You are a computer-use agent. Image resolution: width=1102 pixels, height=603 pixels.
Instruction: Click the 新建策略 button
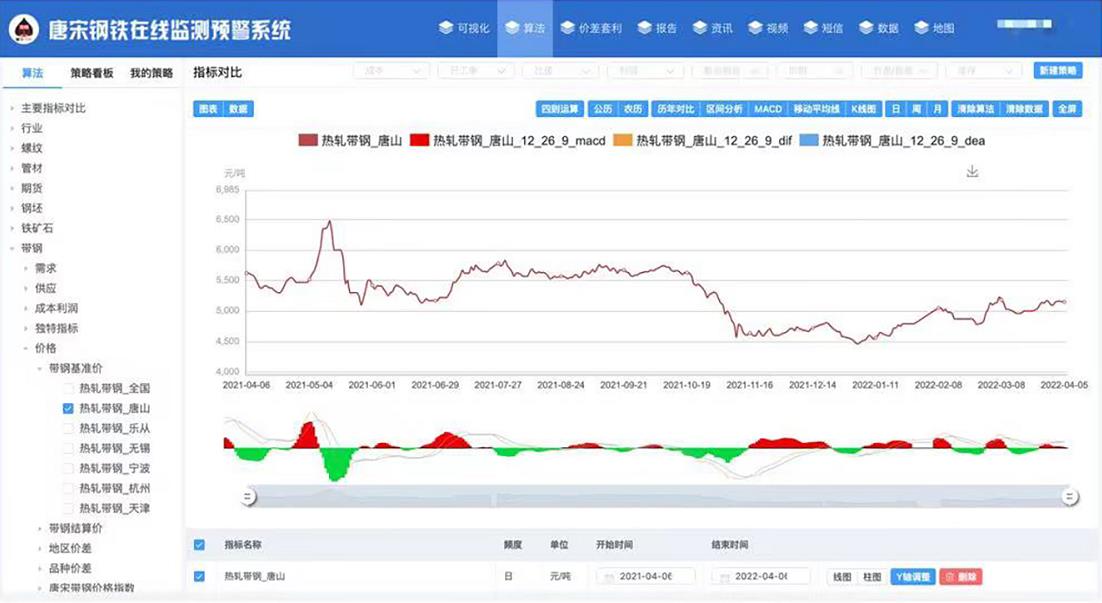pyautogui.click(x=1057, y=71)
